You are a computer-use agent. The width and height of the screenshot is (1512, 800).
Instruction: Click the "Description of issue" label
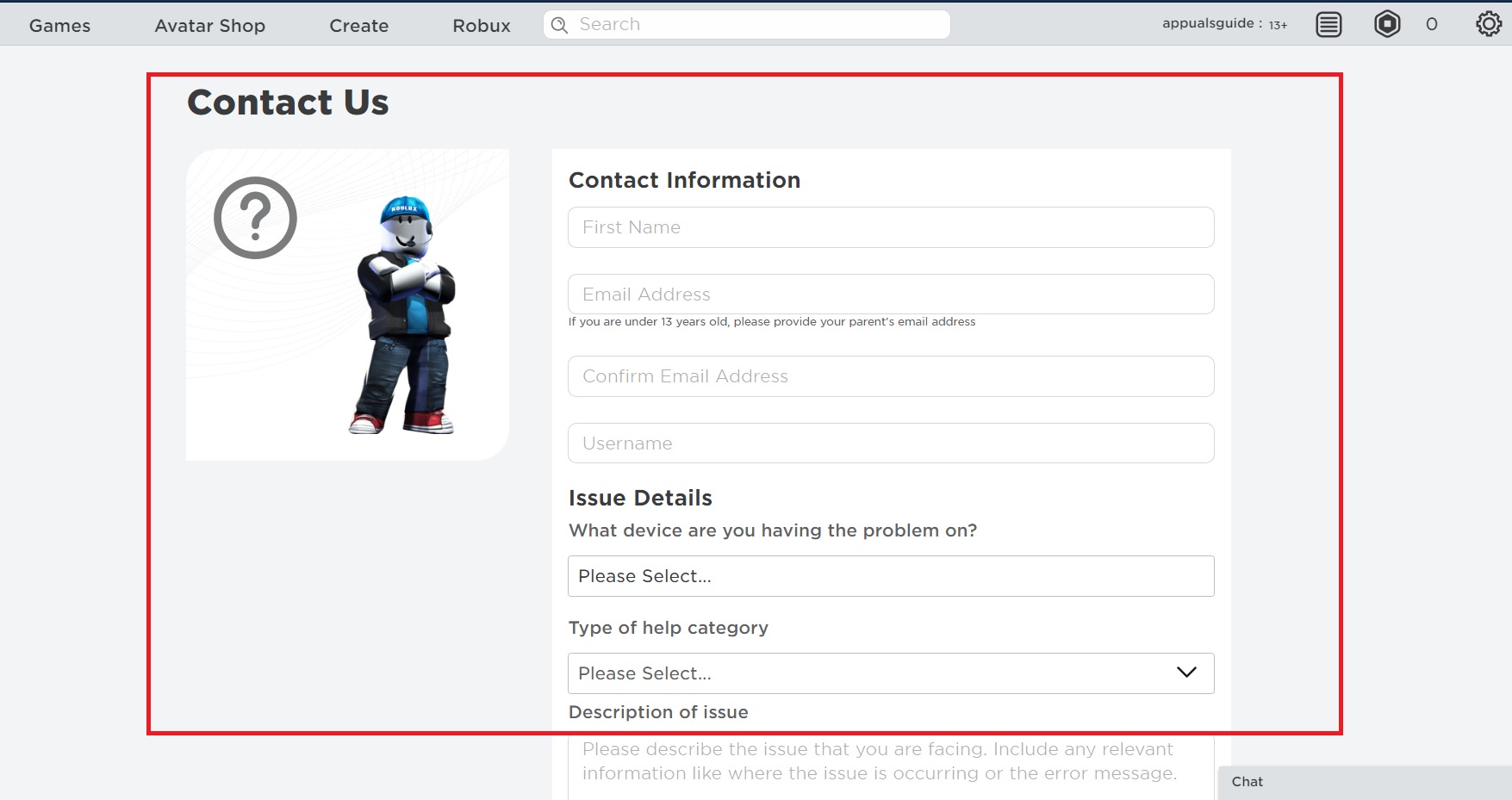pyautogui.click(x=658, y=712)
